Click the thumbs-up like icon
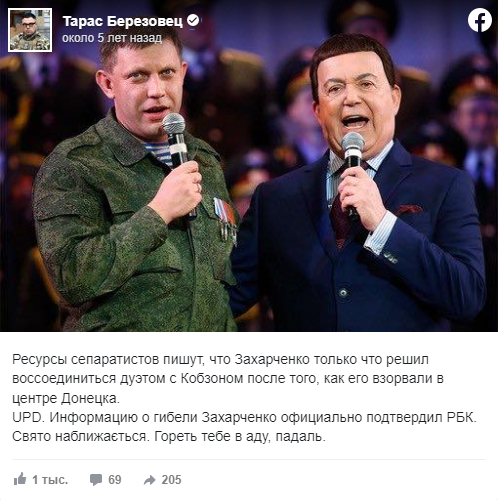Image resolution: width=498 pixels, height=500 pixels. [20, 479]
